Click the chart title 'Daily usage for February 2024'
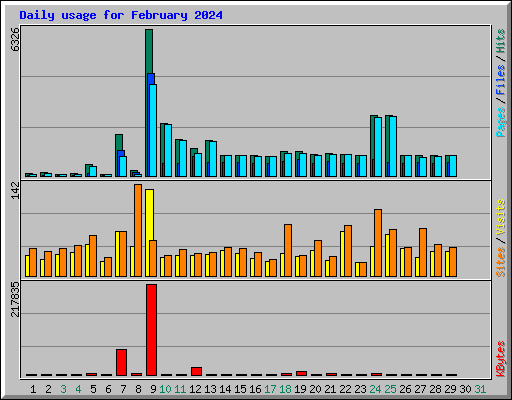The image size is (512, 400). tap(121, 15)
